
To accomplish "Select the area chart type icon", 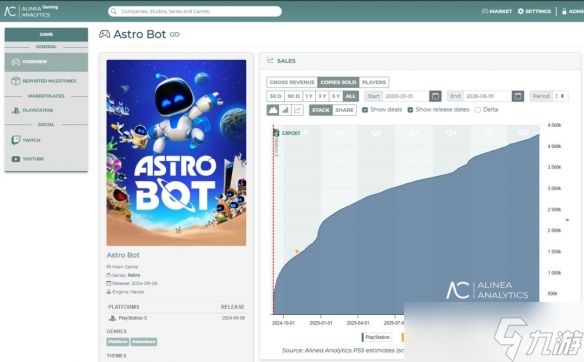I will (273, 110).
